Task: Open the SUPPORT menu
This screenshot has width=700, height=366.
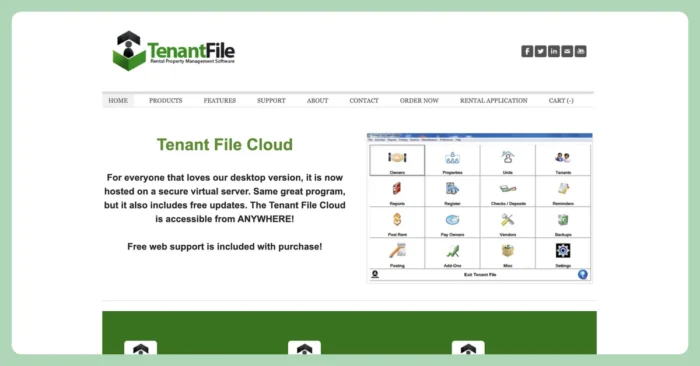Action: point(271,100)
